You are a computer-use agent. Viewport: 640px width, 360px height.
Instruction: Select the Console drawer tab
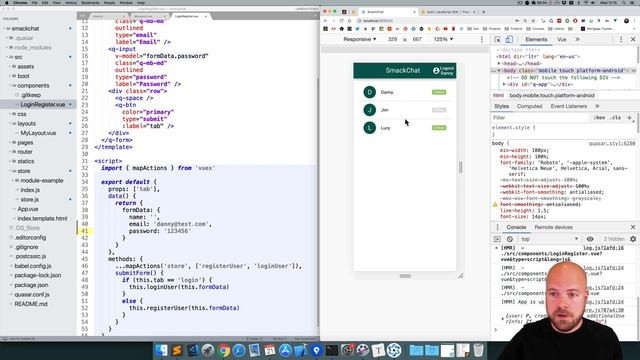(x=516, y=227)
